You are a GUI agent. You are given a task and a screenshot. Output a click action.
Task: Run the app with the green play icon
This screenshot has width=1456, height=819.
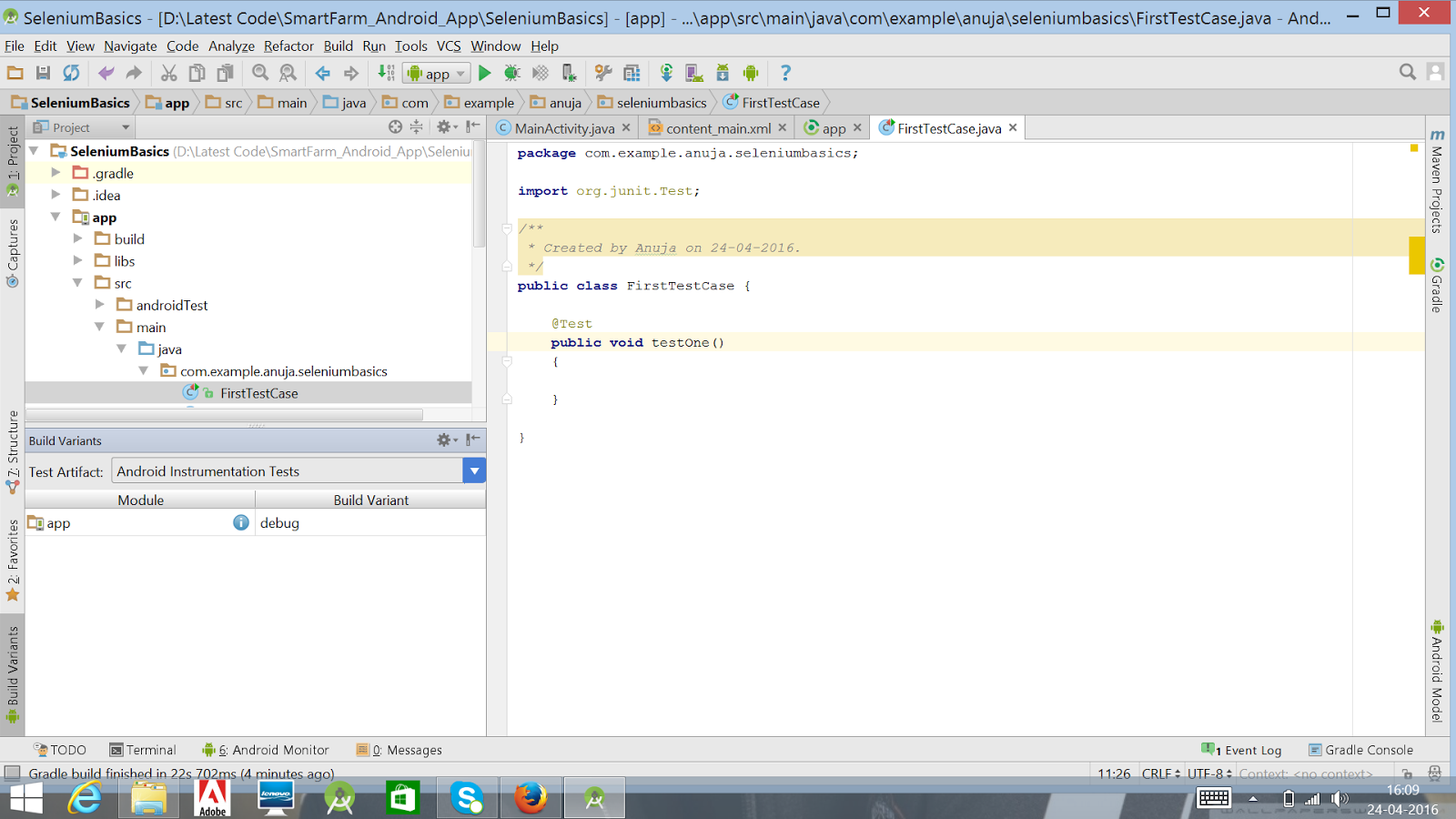click(x=485, y=73)
